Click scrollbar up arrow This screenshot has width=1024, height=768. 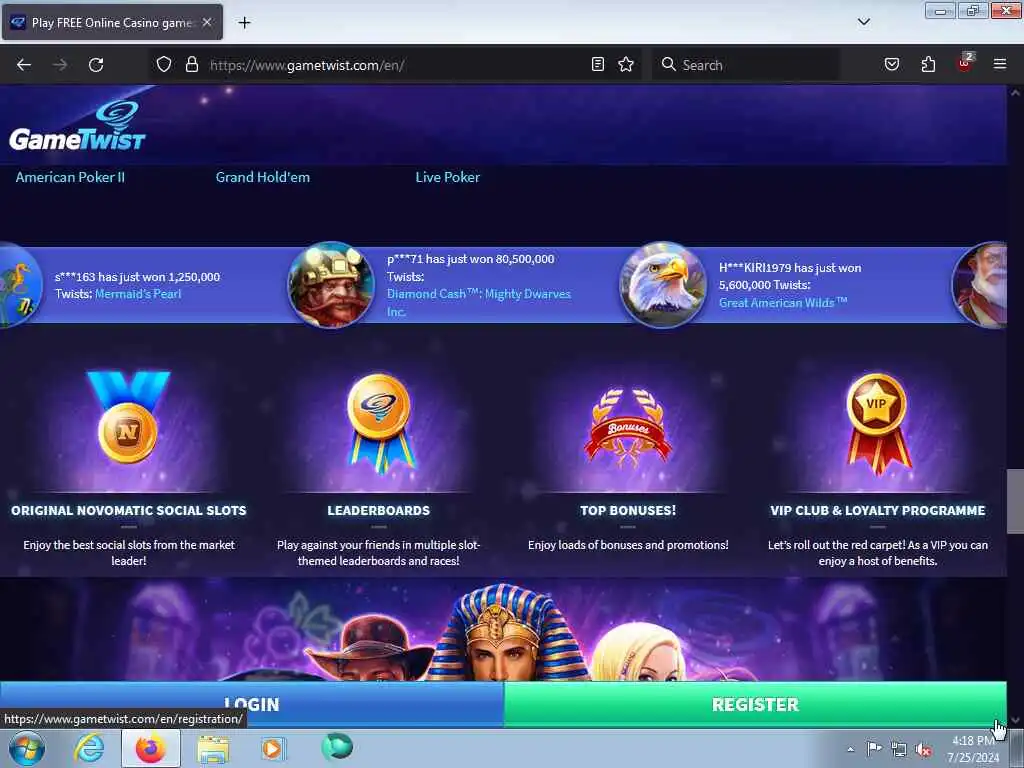1015,93
